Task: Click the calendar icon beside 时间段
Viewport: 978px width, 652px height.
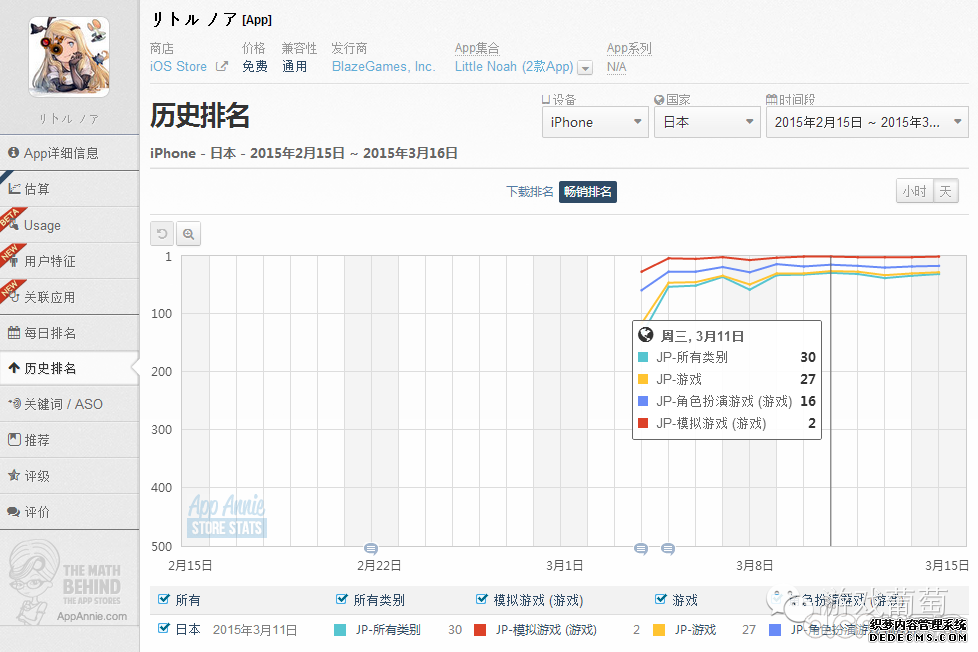Action: click(772, 99)
